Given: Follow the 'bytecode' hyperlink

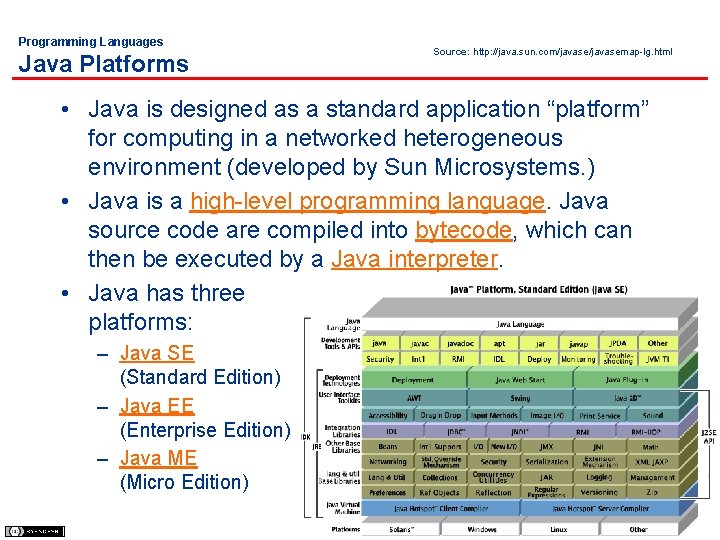Looking at the screenshot, I should click(463, 230).
